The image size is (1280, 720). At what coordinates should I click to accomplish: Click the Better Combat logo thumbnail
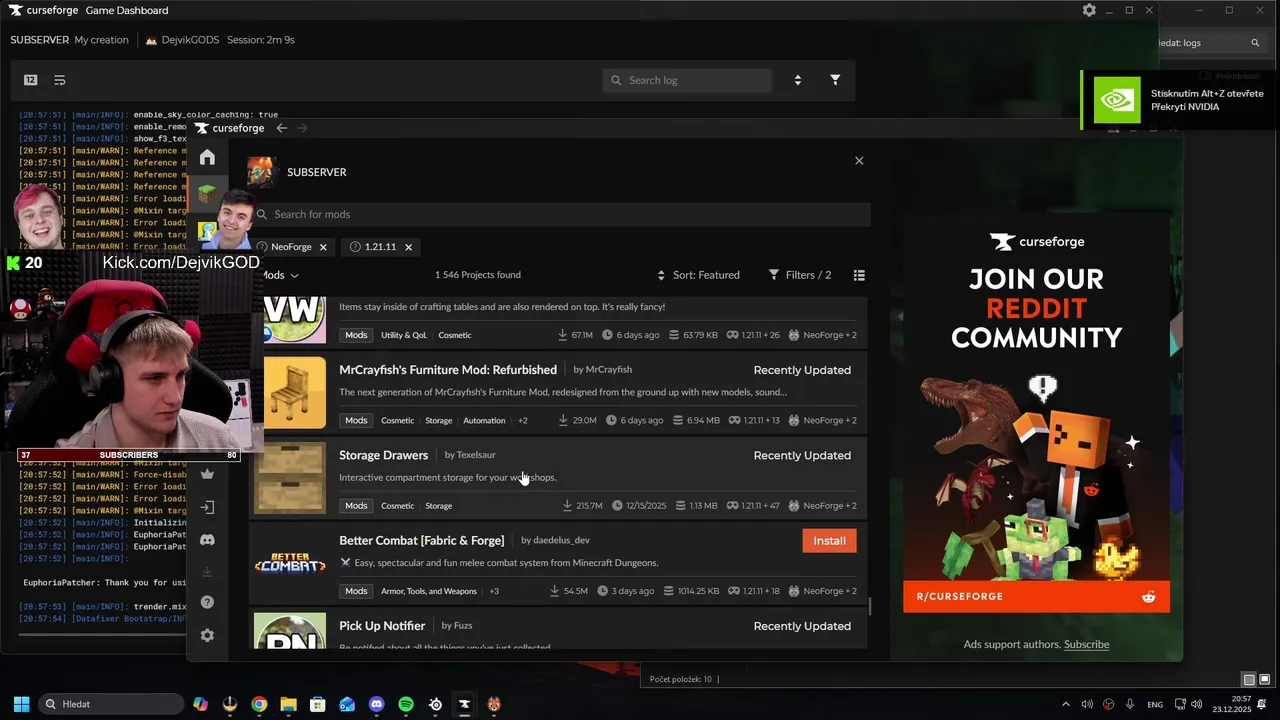pos(290,564)
